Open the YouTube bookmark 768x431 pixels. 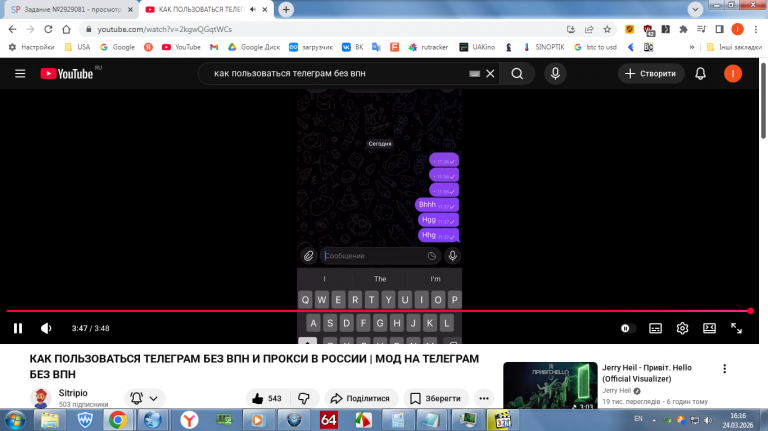tap(181, 47)
